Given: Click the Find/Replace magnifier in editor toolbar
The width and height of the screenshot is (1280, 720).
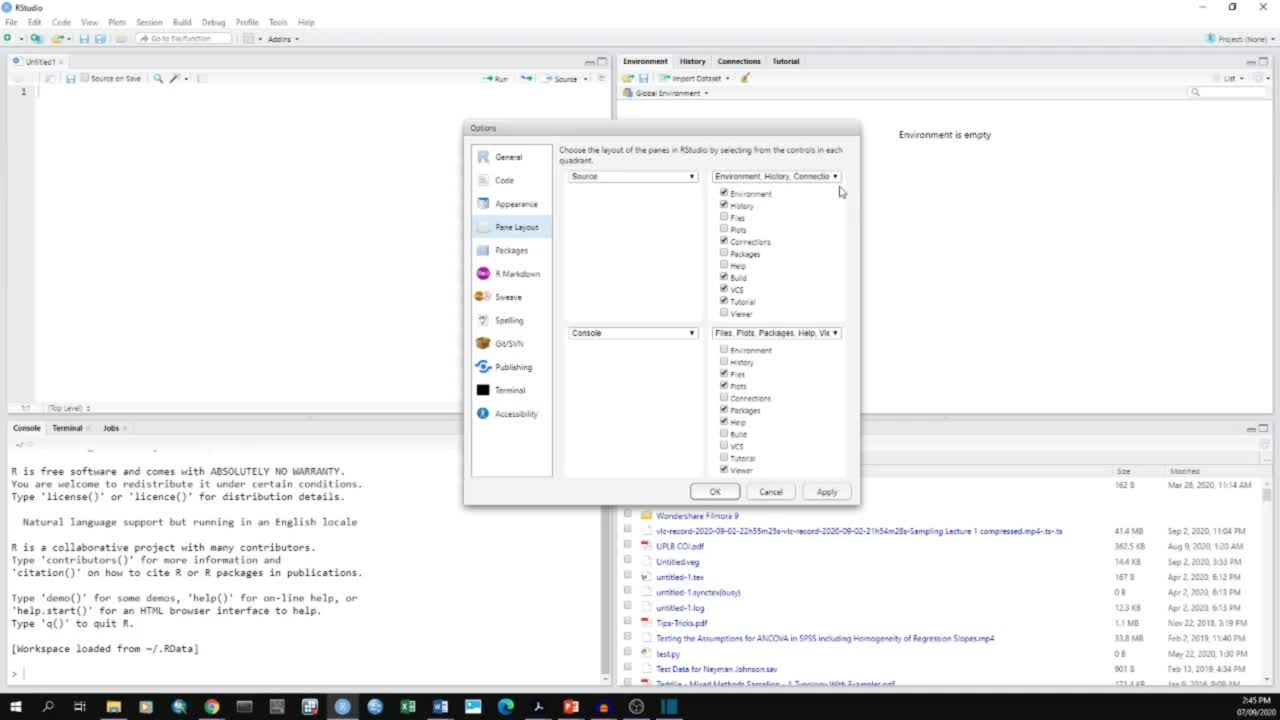Looking at the screenshot, I should (158, 78).
